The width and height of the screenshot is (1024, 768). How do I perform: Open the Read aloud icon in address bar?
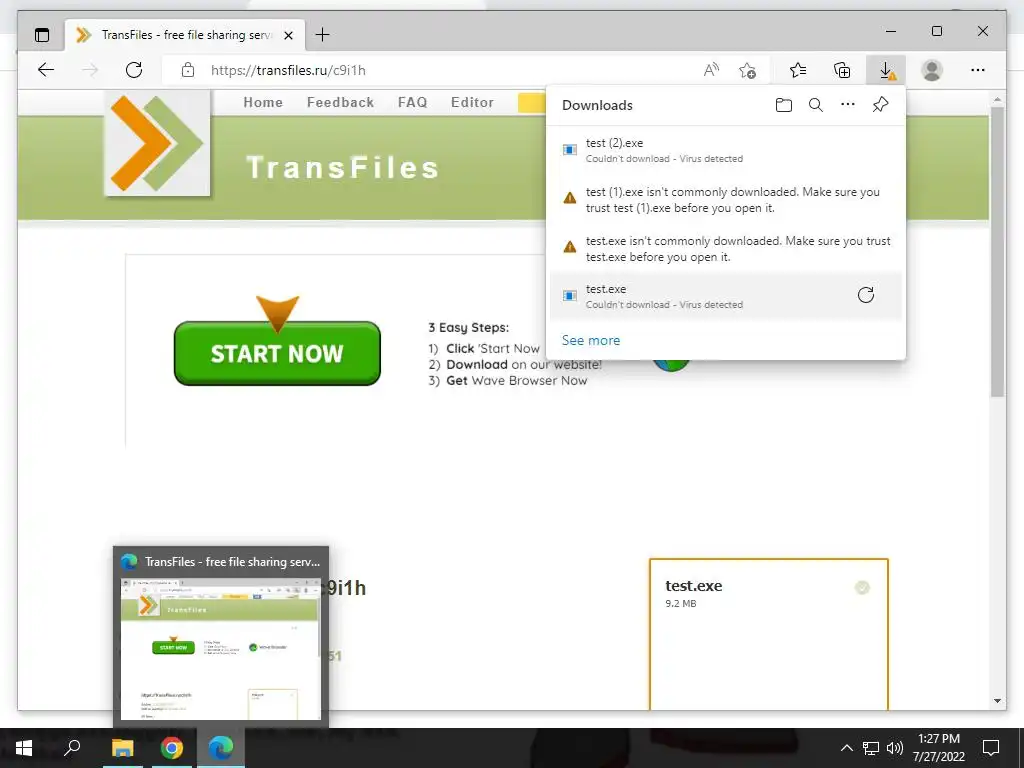tap(711, 70)
